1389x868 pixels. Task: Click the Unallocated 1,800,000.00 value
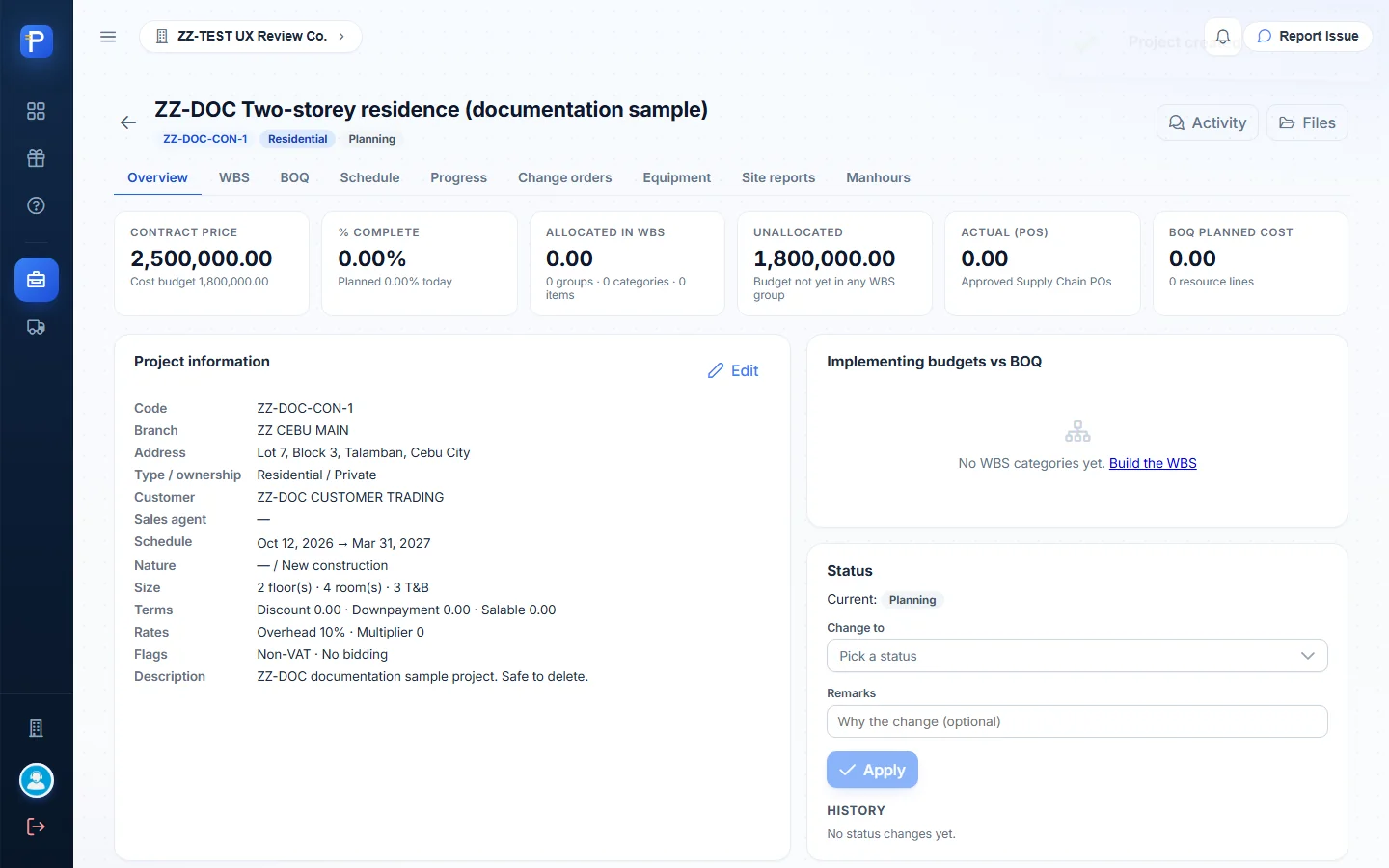[x=825, y=258]
